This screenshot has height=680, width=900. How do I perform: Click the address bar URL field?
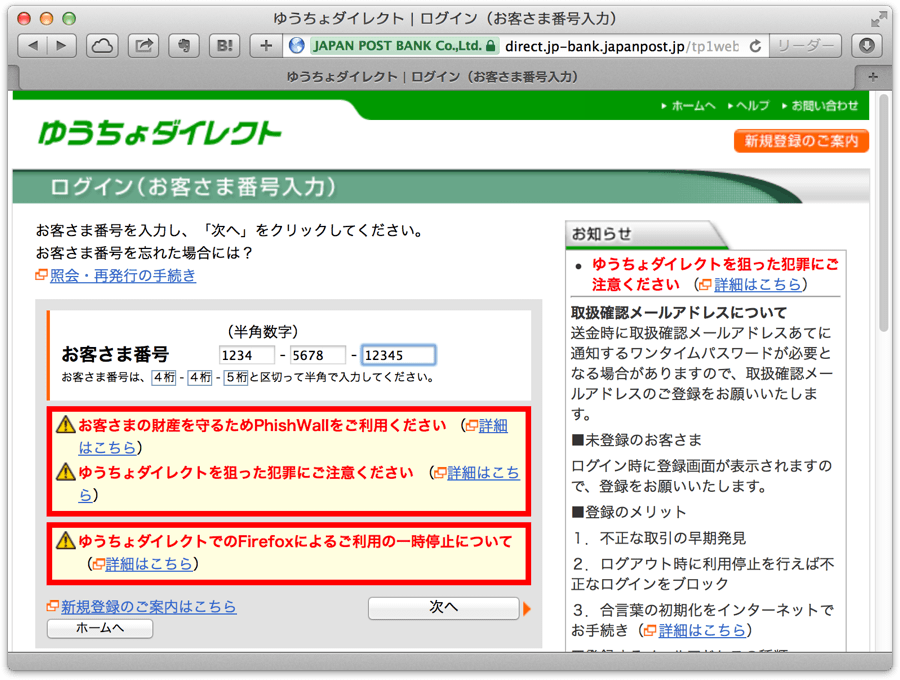coord(622,46)
